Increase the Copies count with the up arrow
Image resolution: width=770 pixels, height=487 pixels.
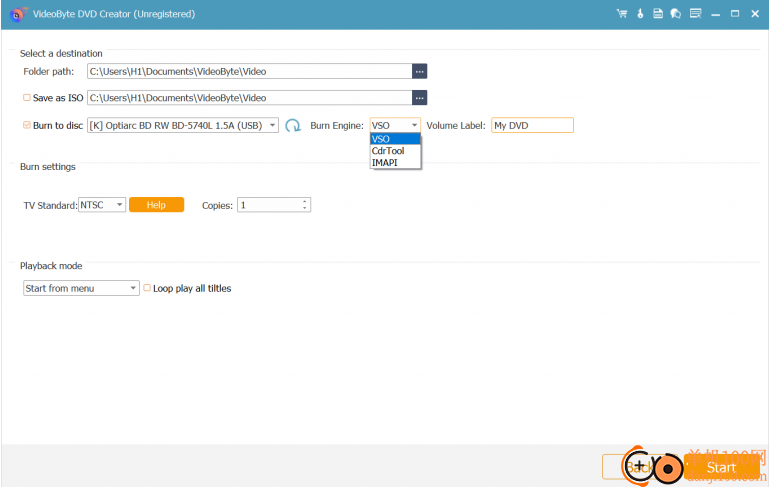pos(305,201)
